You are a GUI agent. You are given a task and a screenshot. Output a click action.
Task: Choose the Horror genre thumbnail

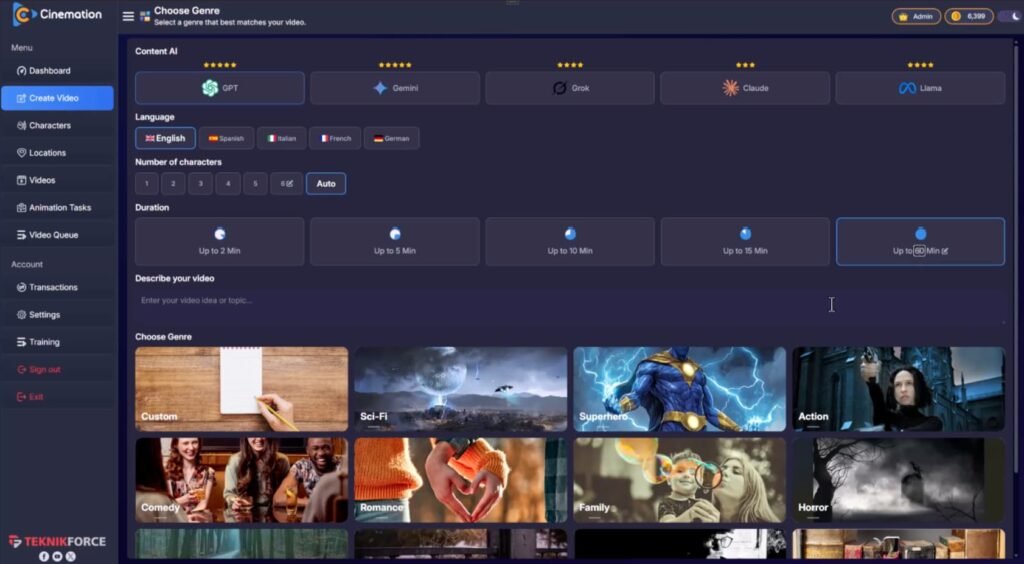coord(899,480)
